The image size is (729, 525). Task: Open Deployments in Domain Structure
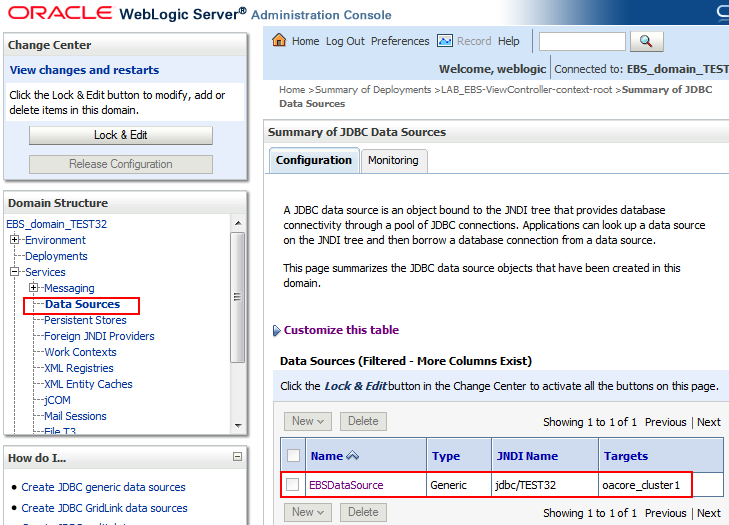(x=56, y=256)
